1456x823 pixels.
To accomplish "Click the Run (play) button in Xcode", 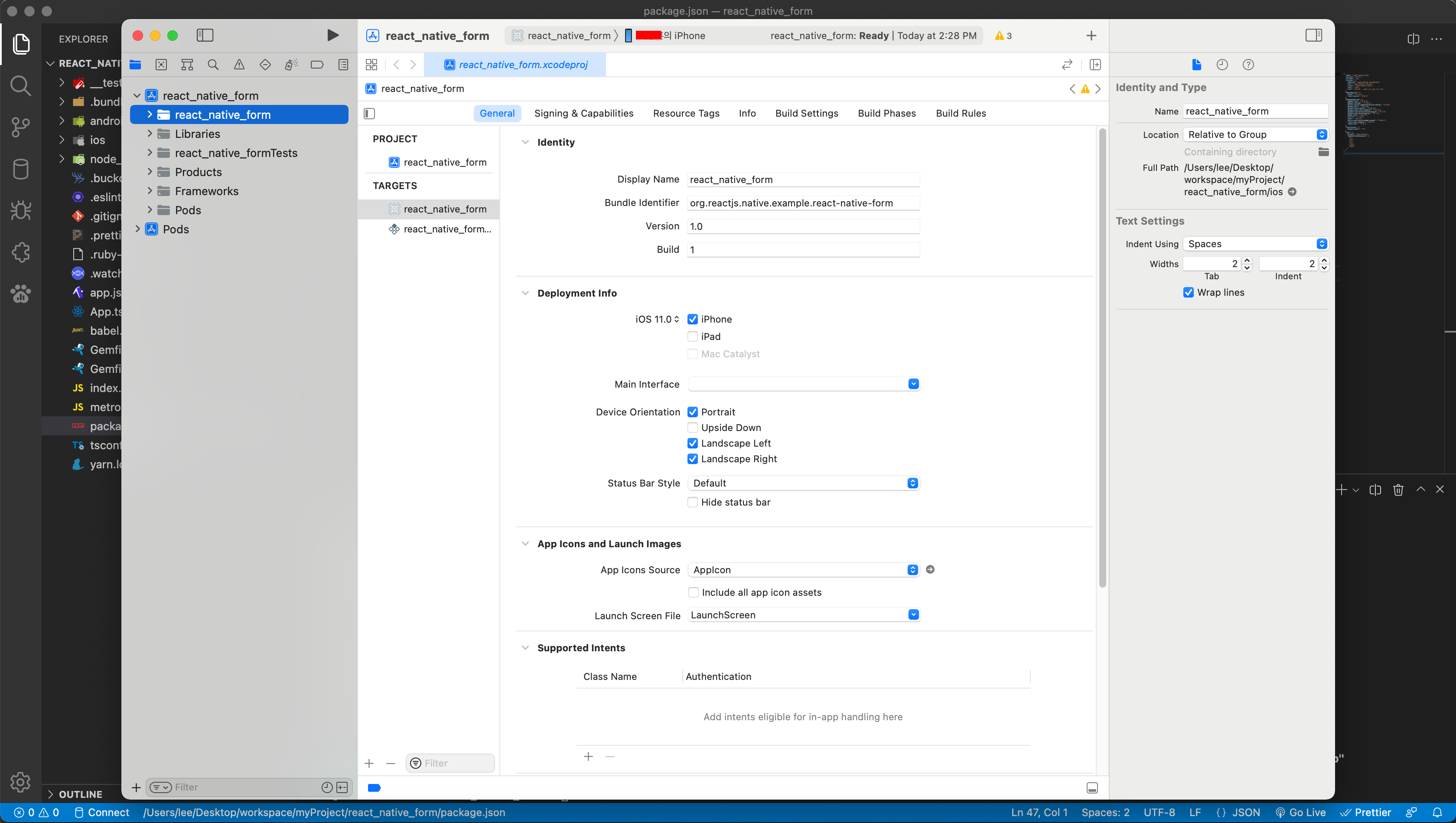I will tap(332, 35).
